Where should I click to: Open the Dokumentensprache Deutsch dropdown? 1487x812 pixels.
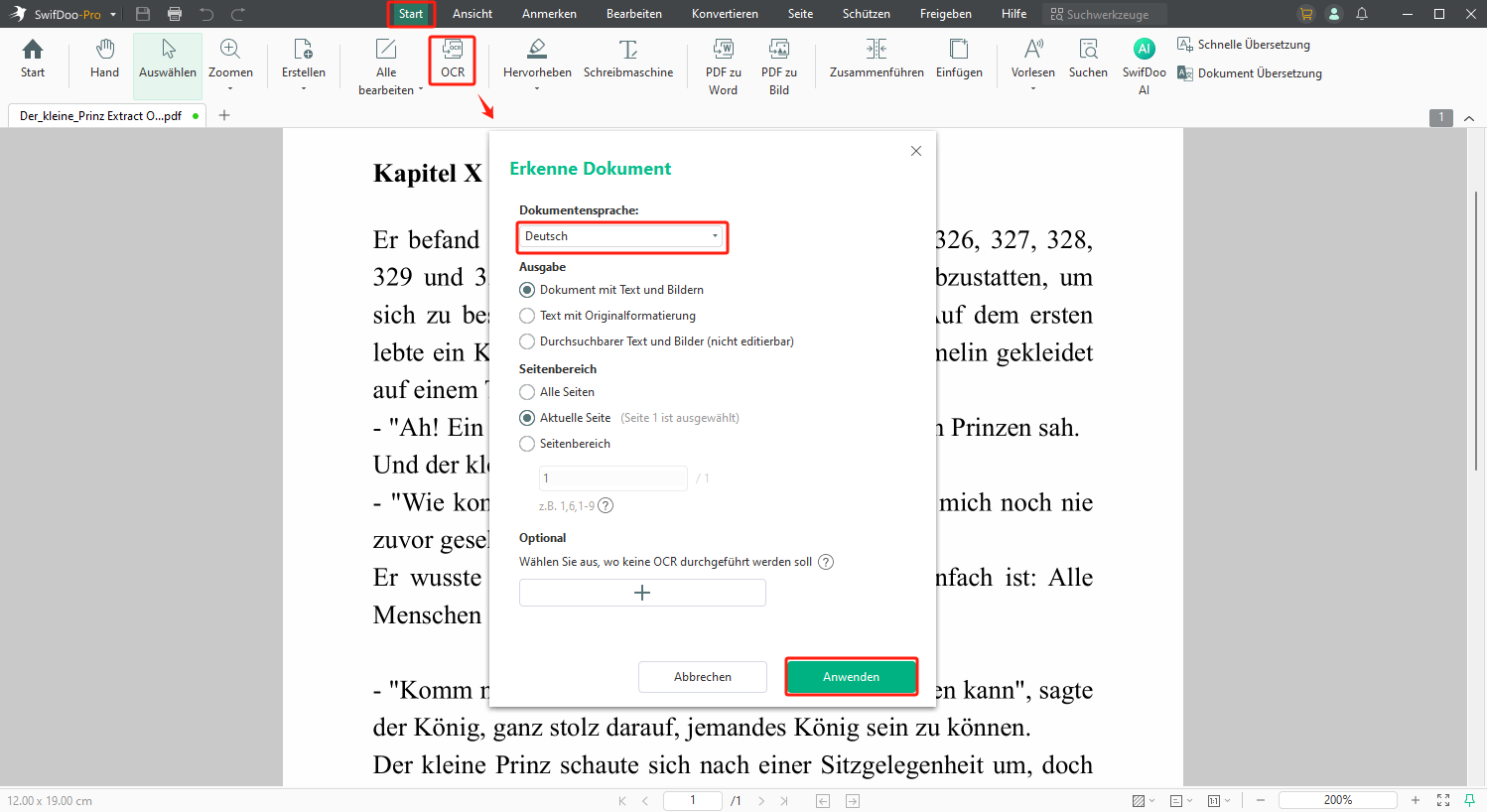tap(622, 236)
